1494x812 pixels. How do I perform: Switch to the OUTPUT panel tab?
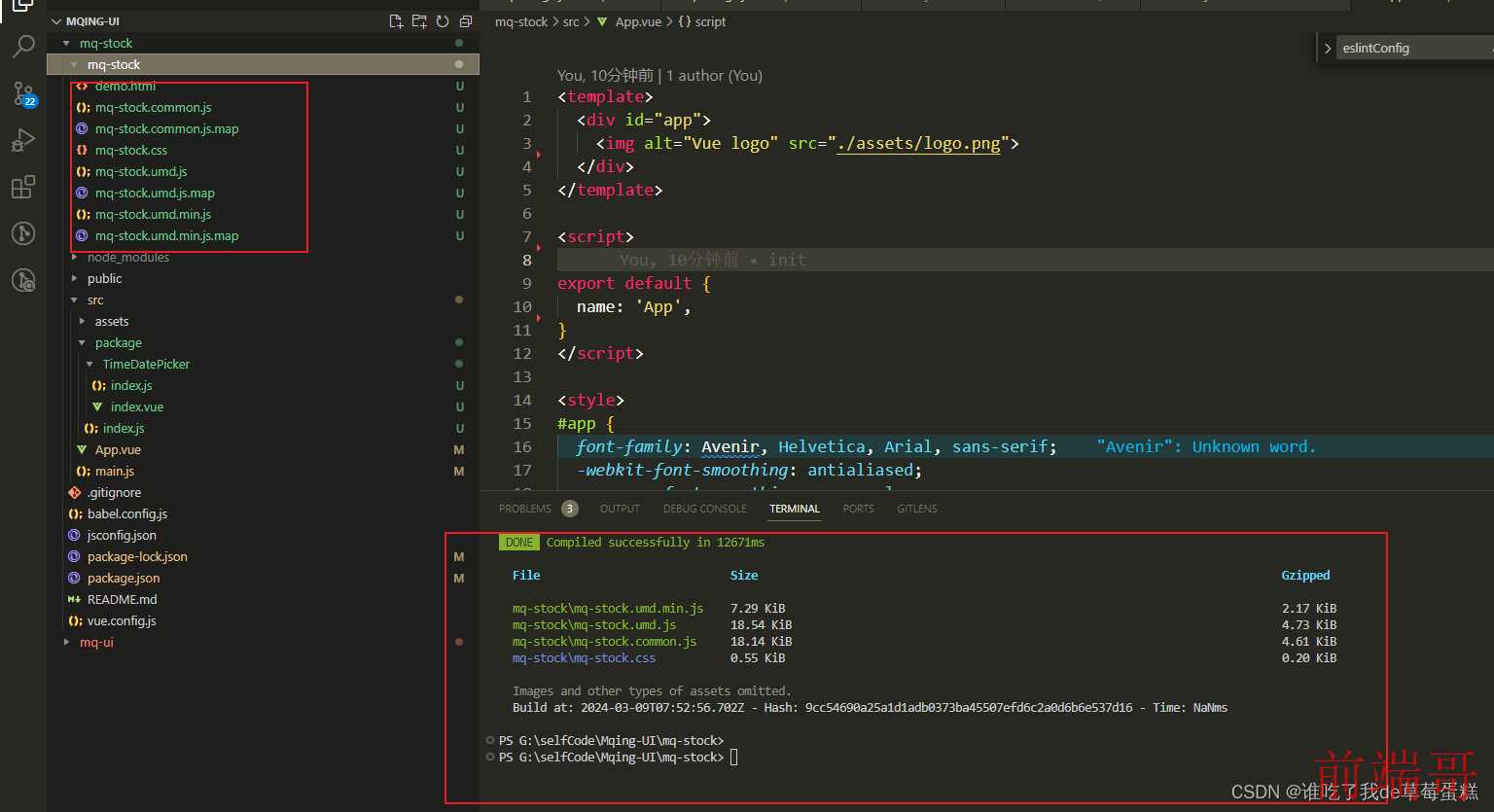620,509
